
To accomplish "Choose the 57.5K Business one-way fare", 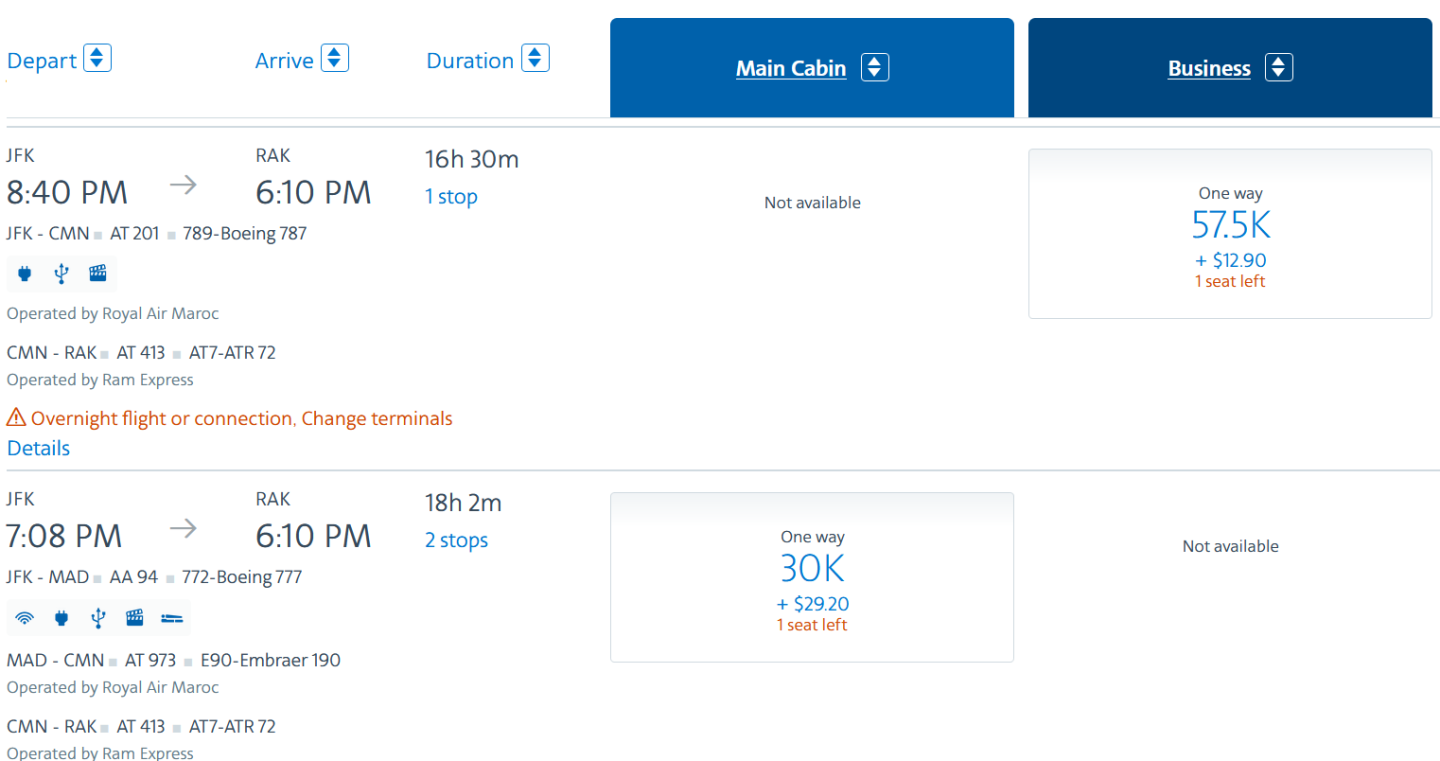I will pos(1230,234).
